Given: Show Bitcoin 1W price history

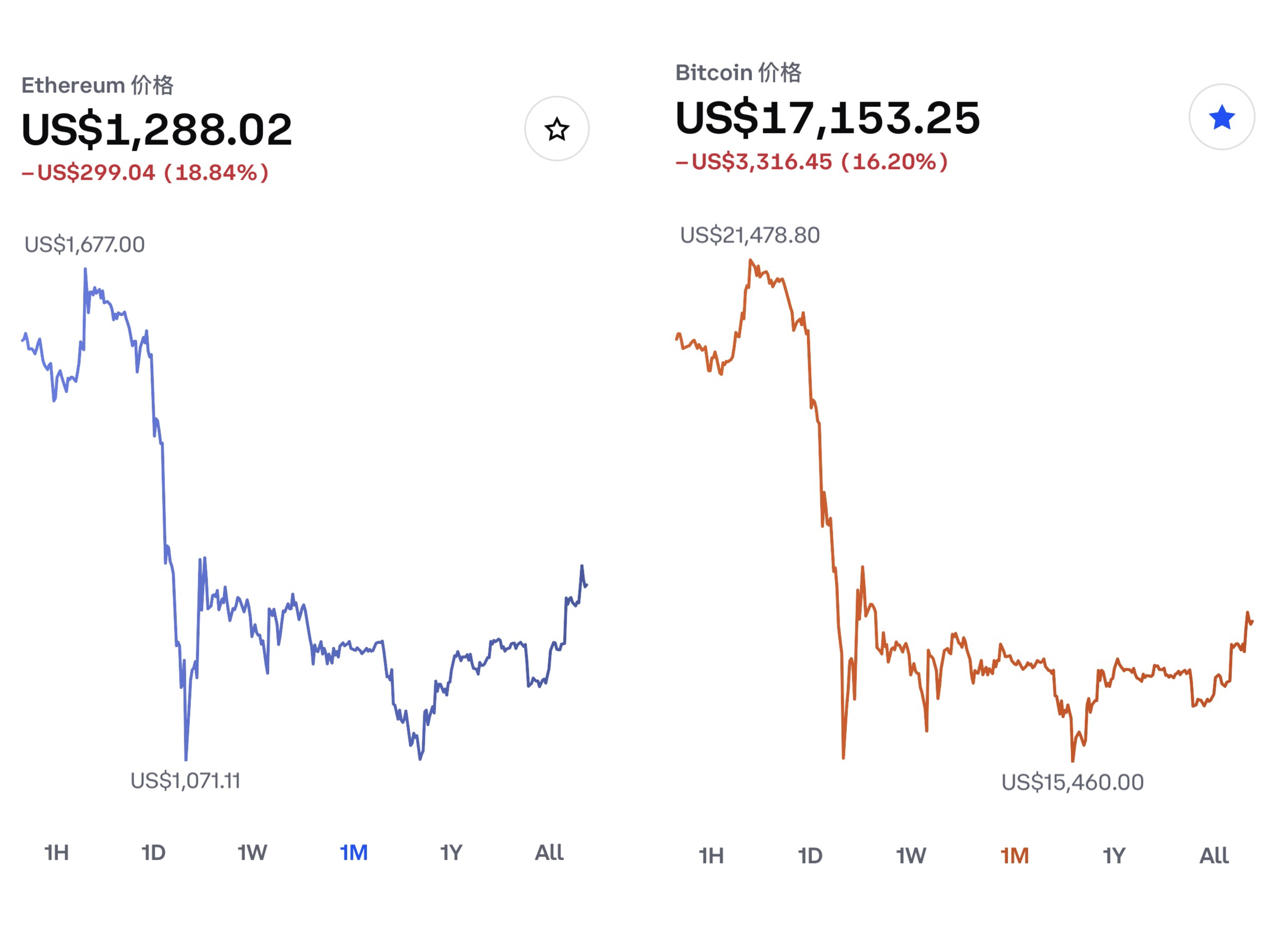Looking at the screenshot, I should coord(911,856).
